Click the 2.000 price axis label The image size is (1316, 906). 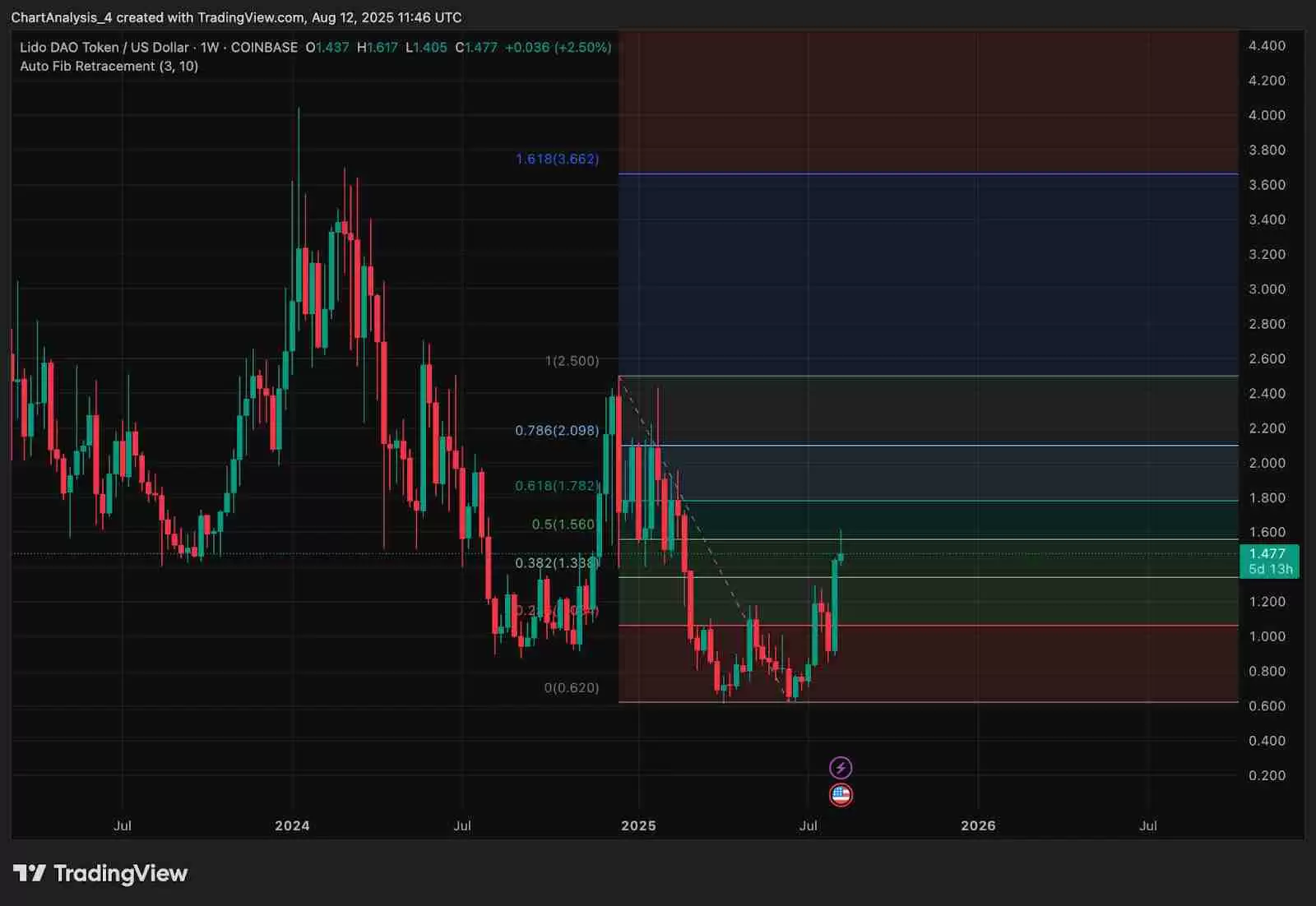(x=1267, y=463)
